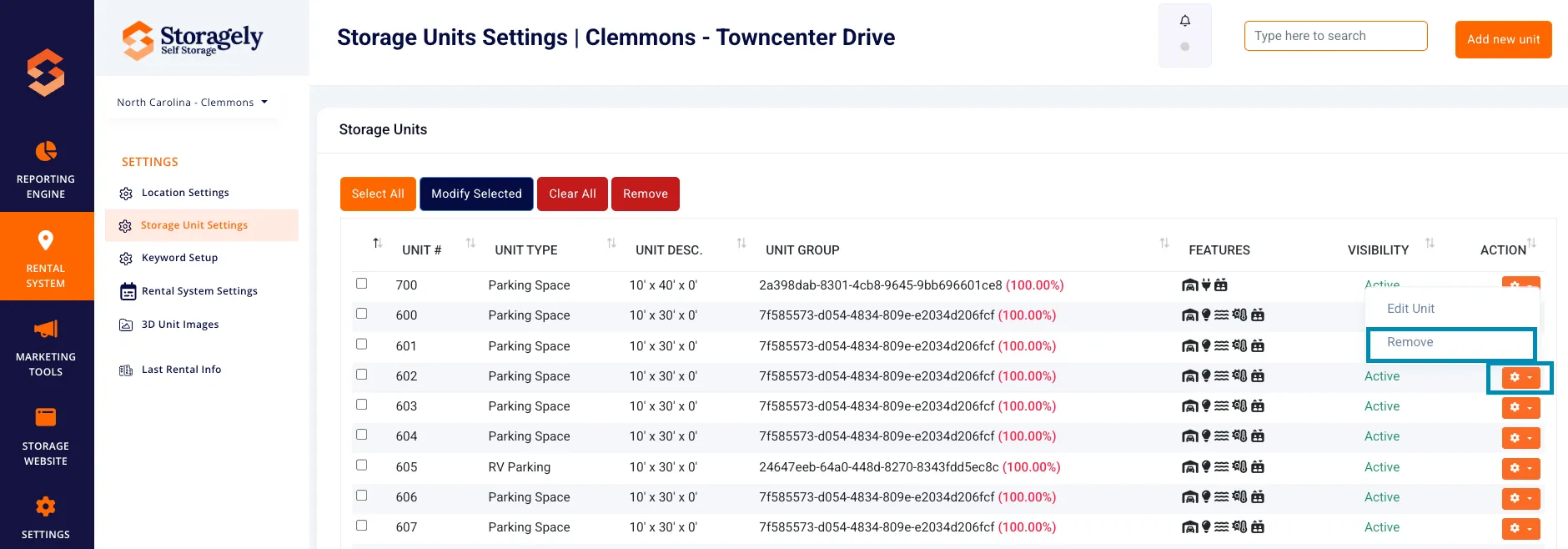This screenshot has height=549, width=1568.
Task: Click the calendar icon beside Rental System Settings
Action: click(x=128, y=291)
